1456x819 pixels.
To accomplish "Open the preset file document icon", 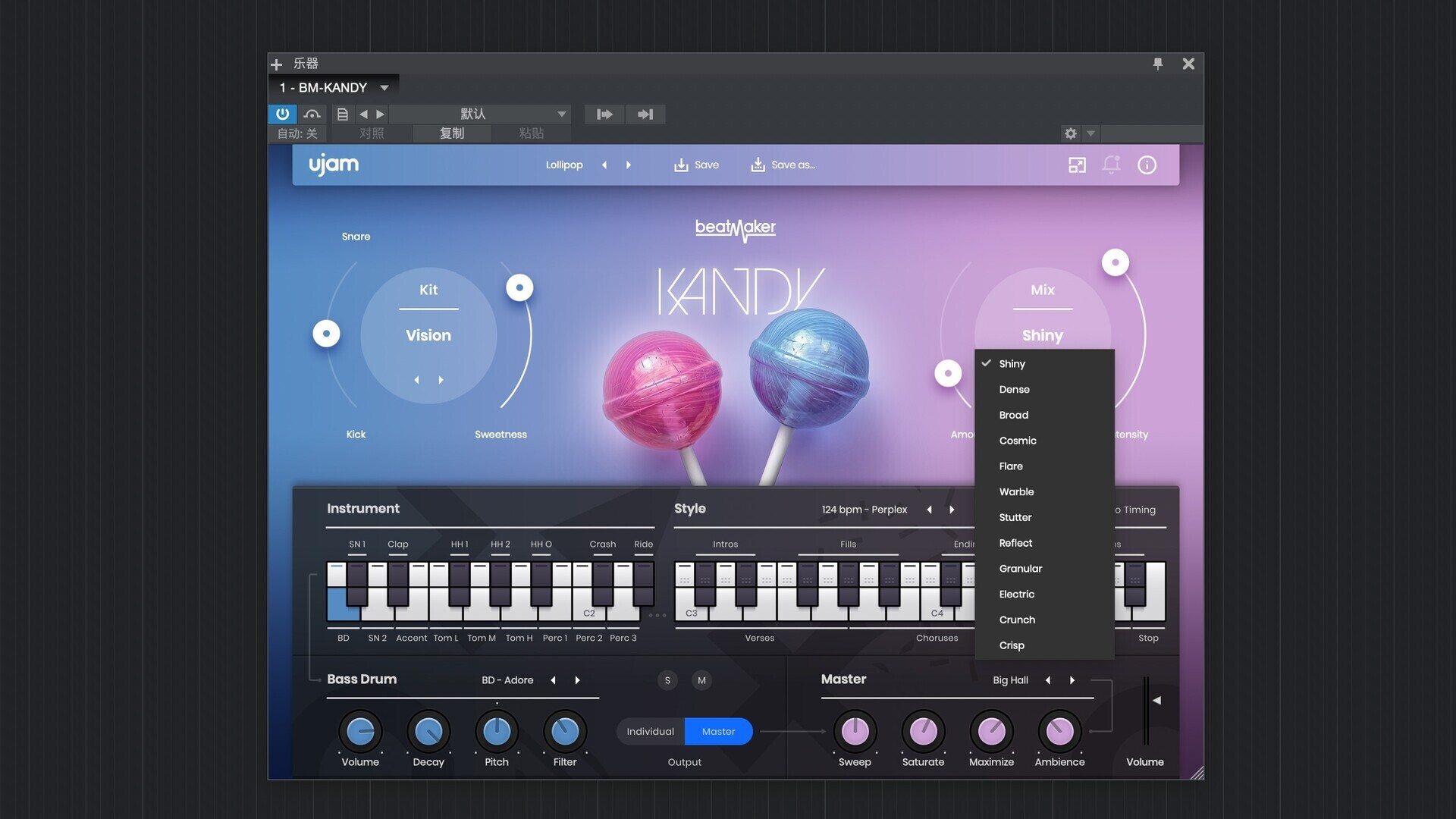I will [x=343, y=114].
